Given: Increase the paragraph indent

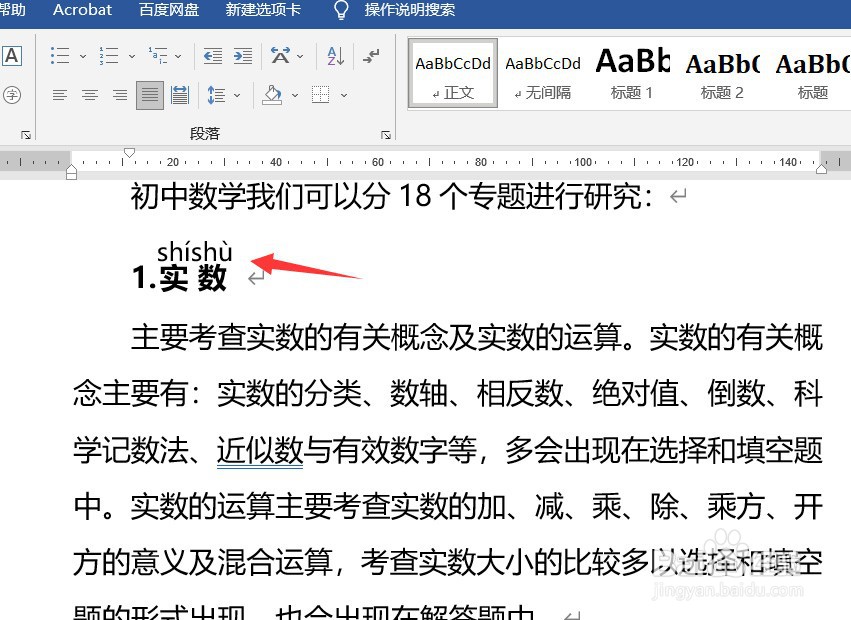Looking at the screenshot, I should coord(243,56).
